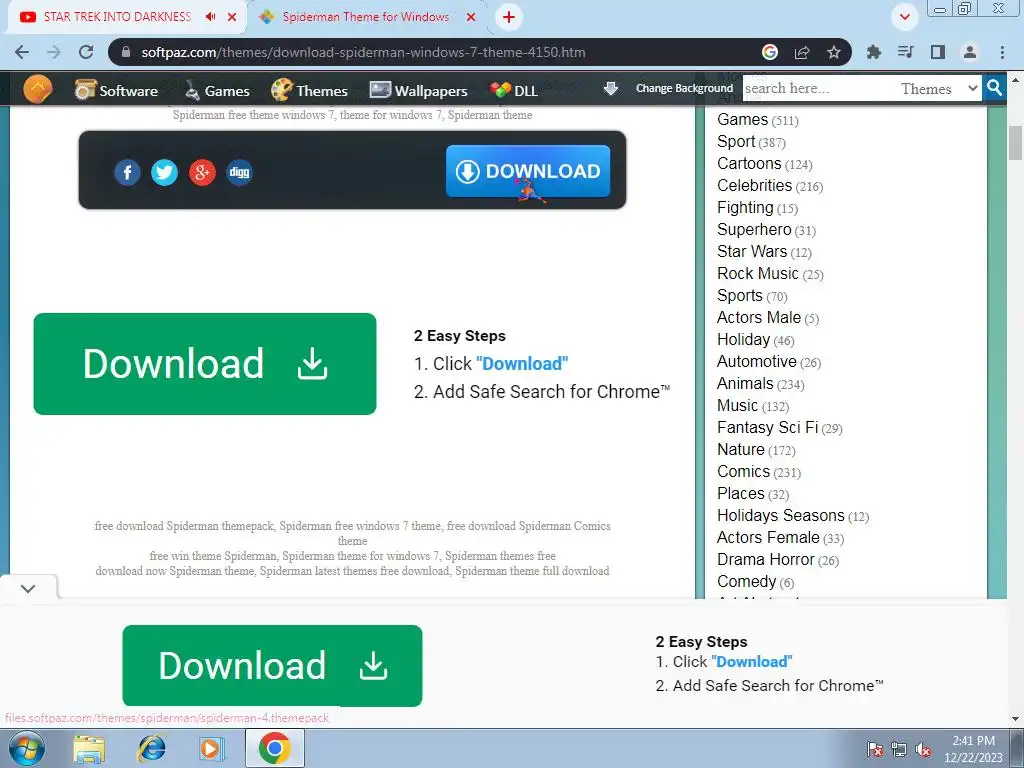Open the Actors Male (5) category
Screen dimensions: 1024x768
click(768, 317)
